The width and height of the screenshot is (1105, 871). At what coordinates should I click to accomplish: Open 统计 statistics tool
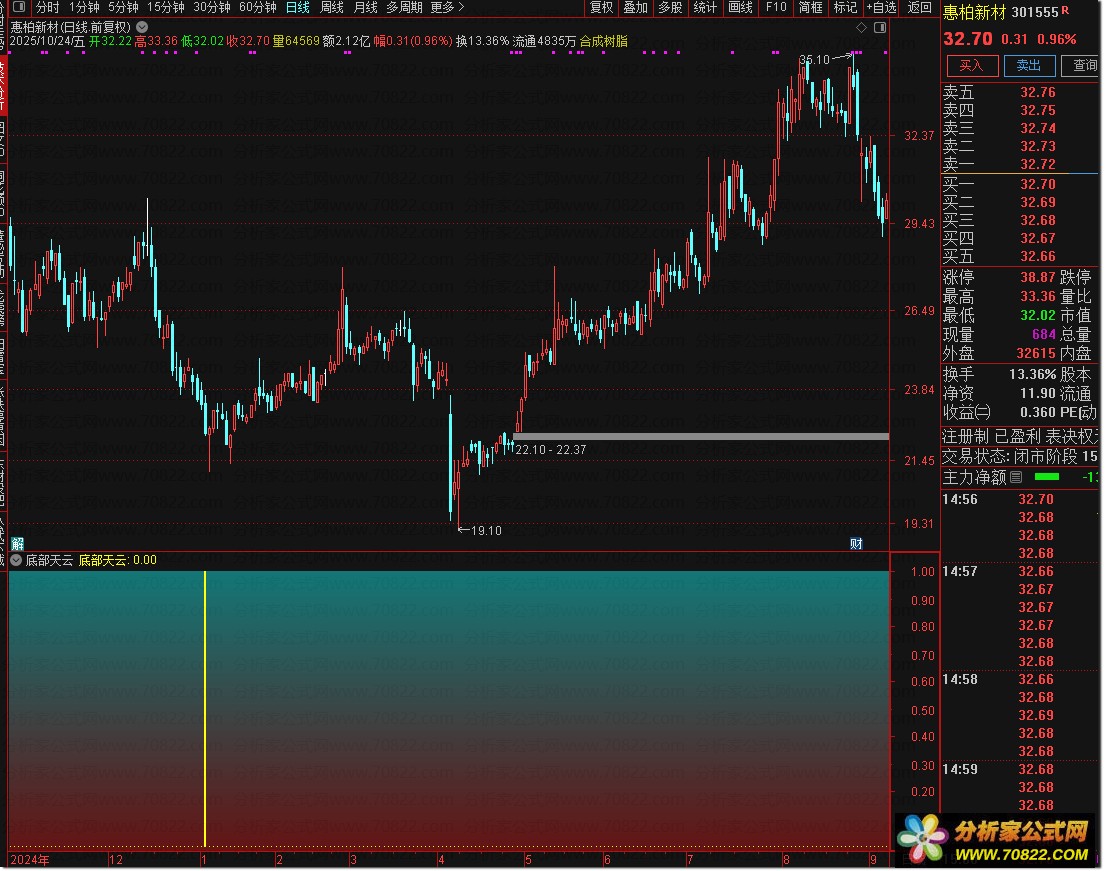tap(705, 7)
